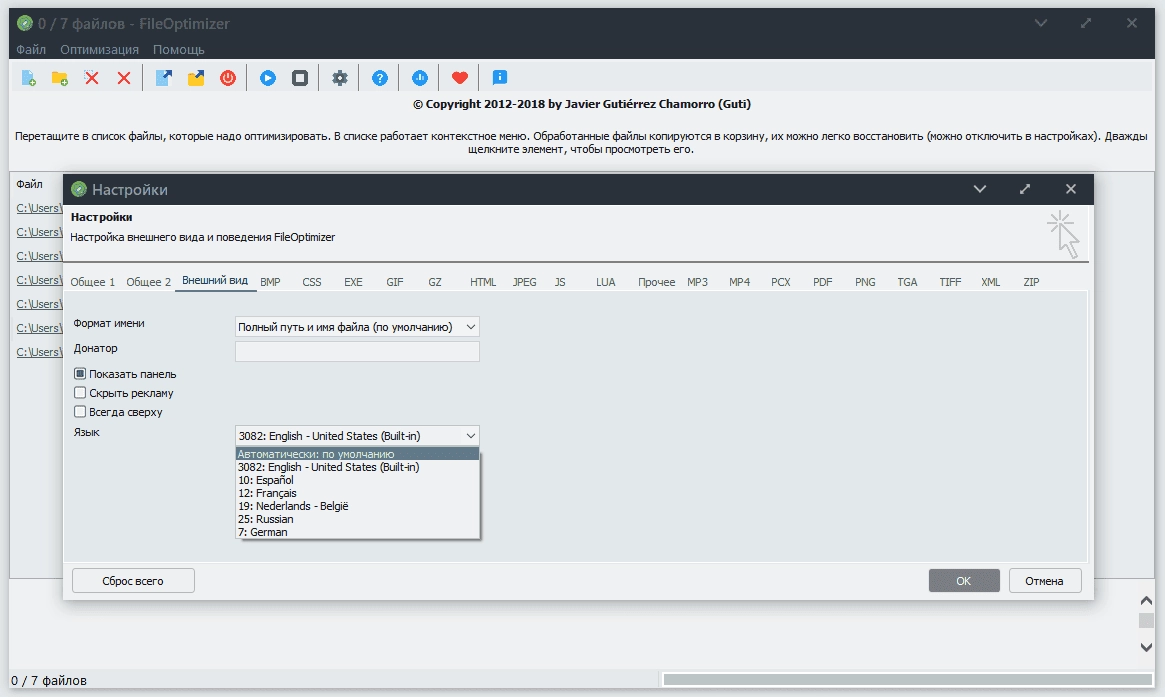Click the red heart donate icon

click(x=460, y=77)
